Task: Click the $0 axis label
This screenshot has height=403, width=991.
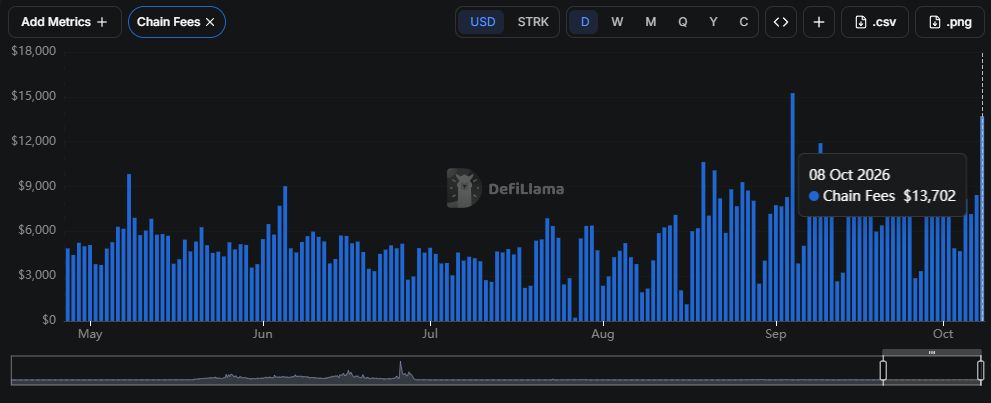Action: click(47, 320)
